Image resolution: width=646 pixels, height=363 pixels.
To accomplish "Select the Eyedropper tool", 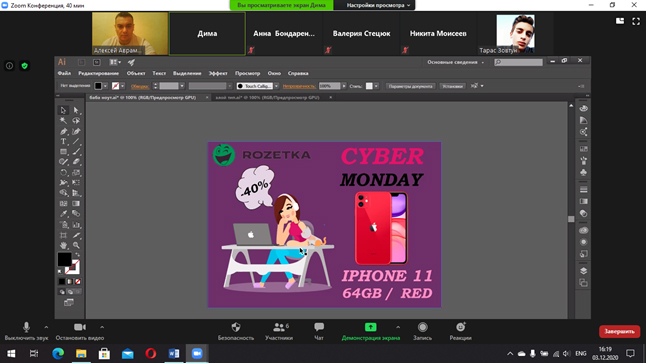I will (63, 214).
